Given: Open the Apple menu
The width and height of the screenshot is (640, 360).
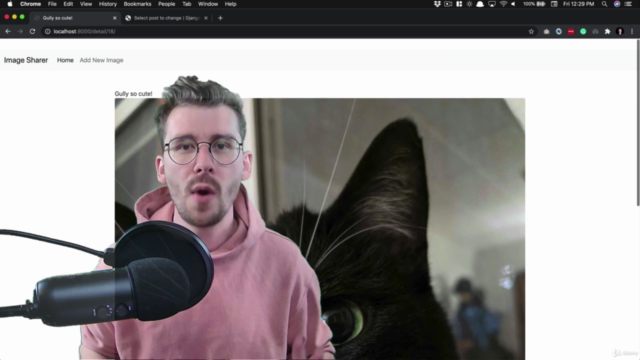Looking at the screenshot, I should pyautogui.click(x=10, y=4).
